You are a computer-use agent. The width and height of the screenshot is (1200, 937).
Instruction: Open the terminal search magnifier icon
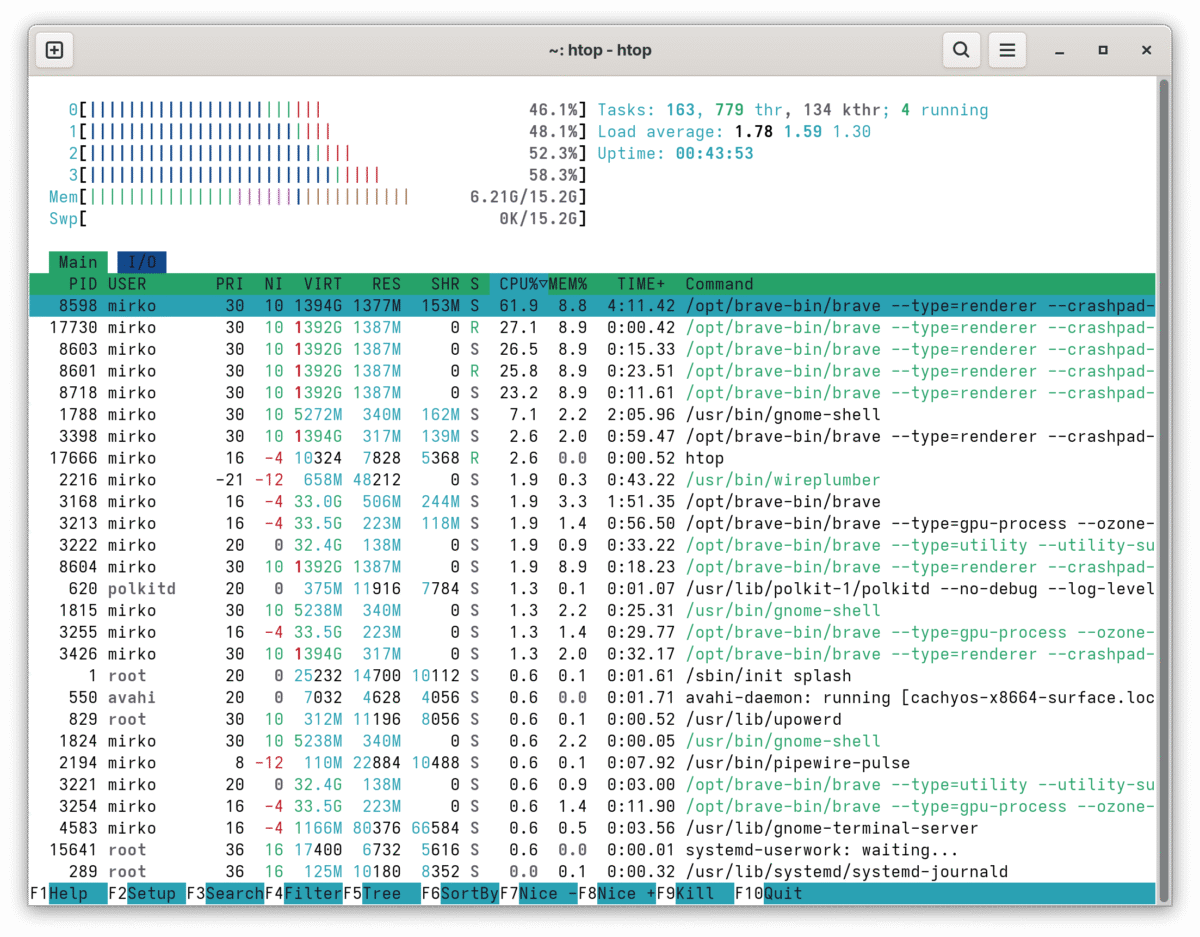pos(961,50)
